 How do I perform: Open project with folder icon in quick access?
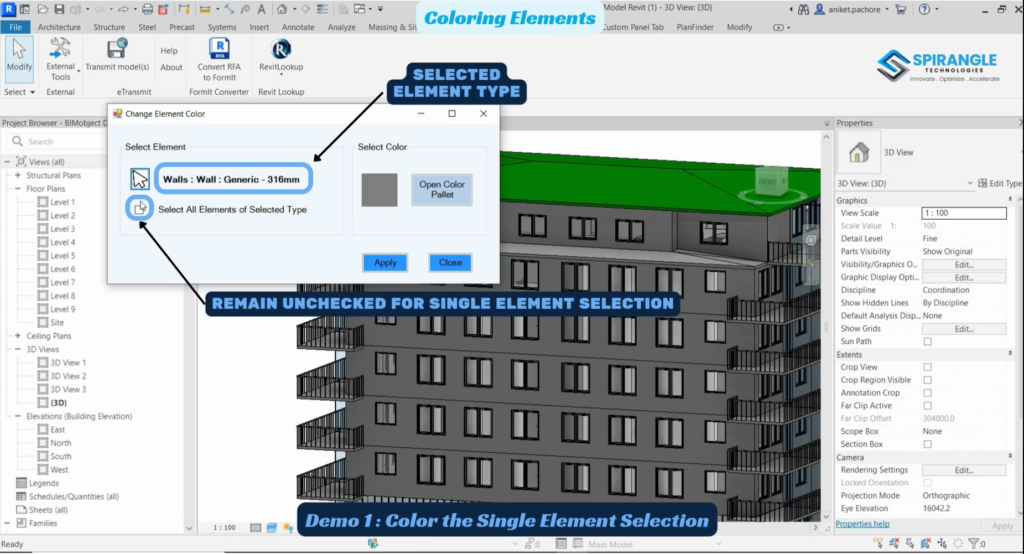pyautogui.click(x=42, y=9)
